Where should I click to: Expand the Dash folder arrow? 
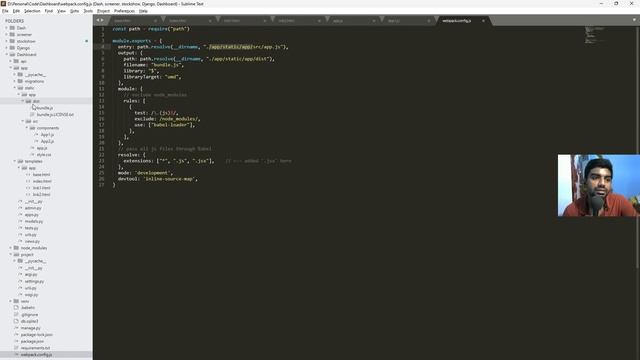click(7, 28)
